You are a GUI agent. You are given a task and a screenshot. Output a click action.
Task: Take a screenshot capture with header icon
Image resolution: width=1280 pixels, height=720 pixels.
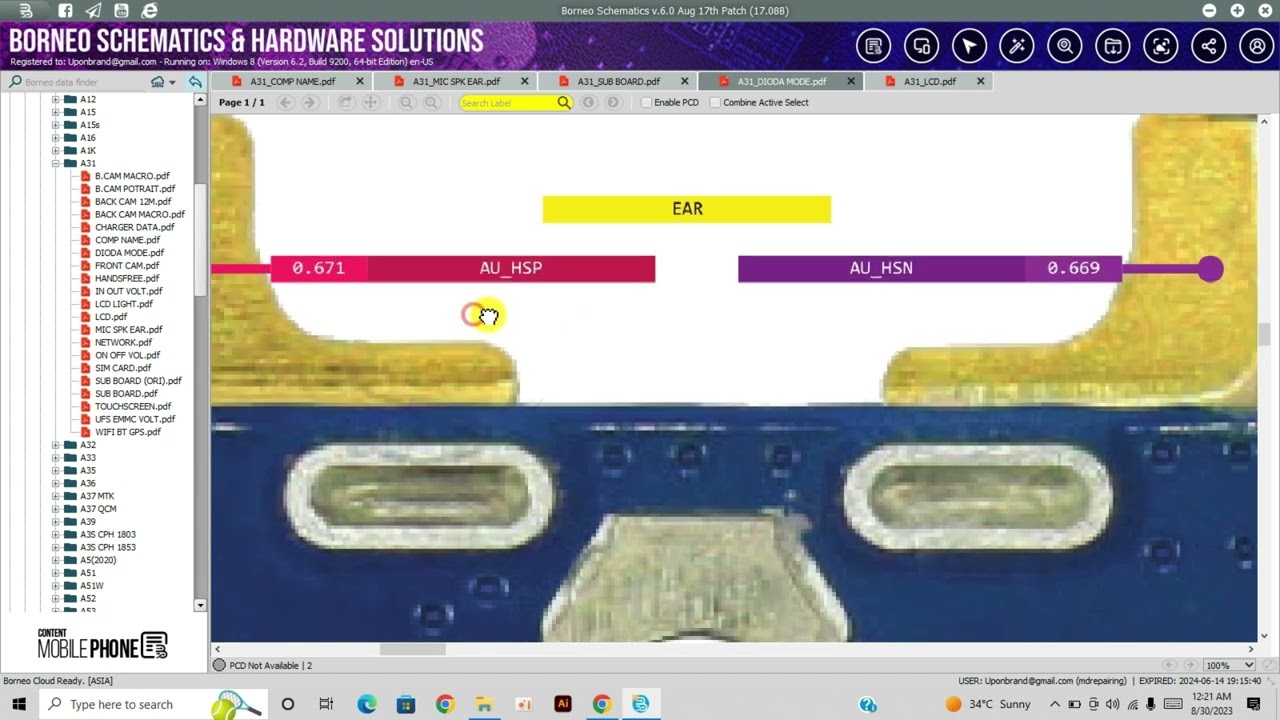click(x=1161, y=46)
